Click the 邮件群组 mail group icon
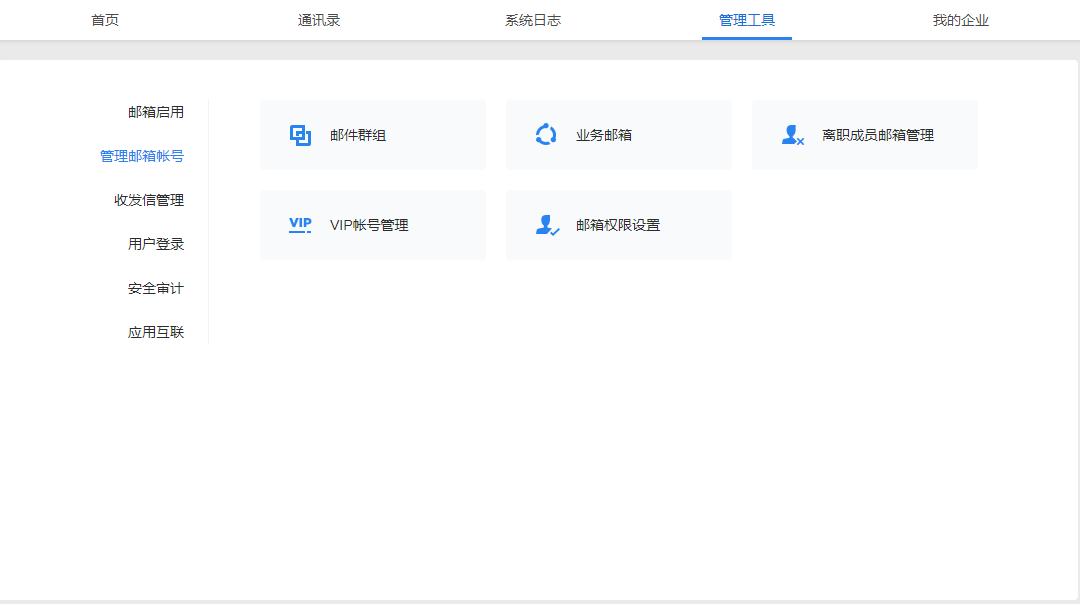Screen dimensions: 1080x604 [299, 134]
